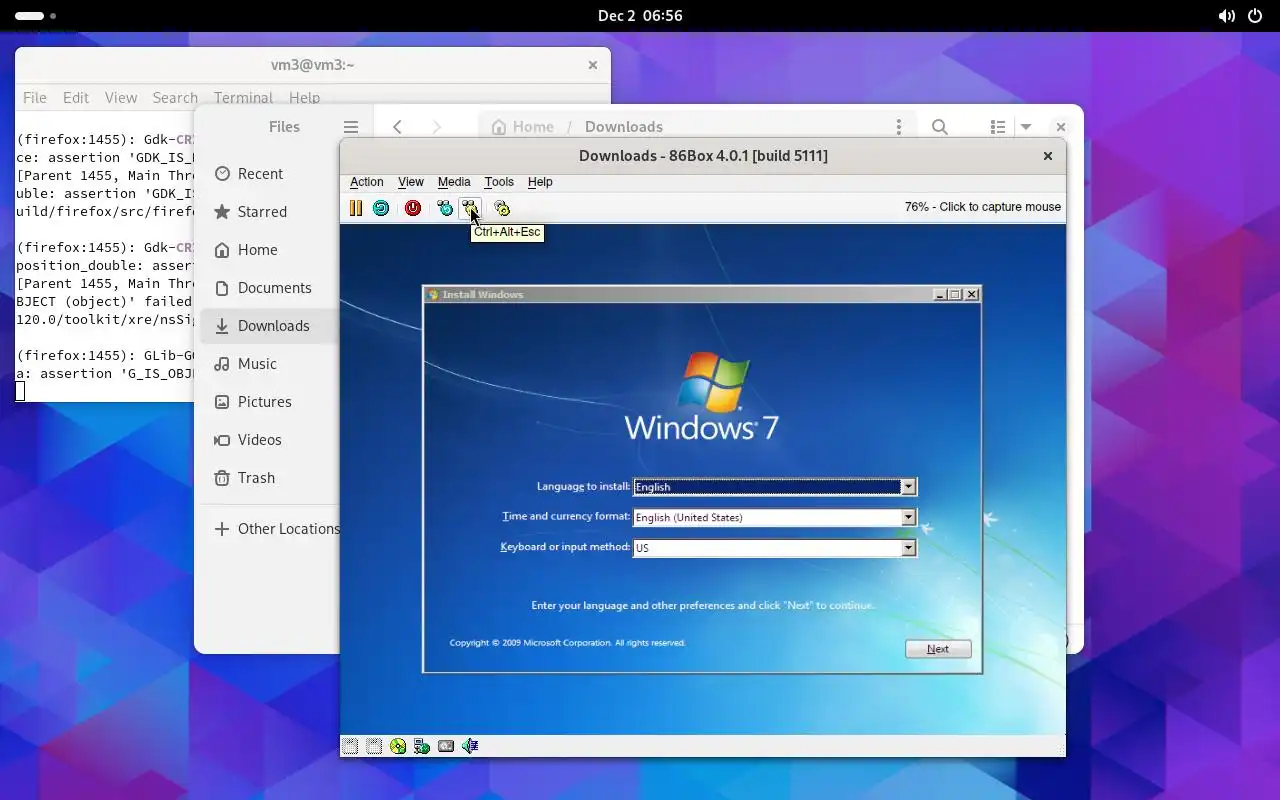The width and height of the screenshot is (1280, 800).
Task: Open Other Locations in Files sidebar
Action: [x=270, y=529]
